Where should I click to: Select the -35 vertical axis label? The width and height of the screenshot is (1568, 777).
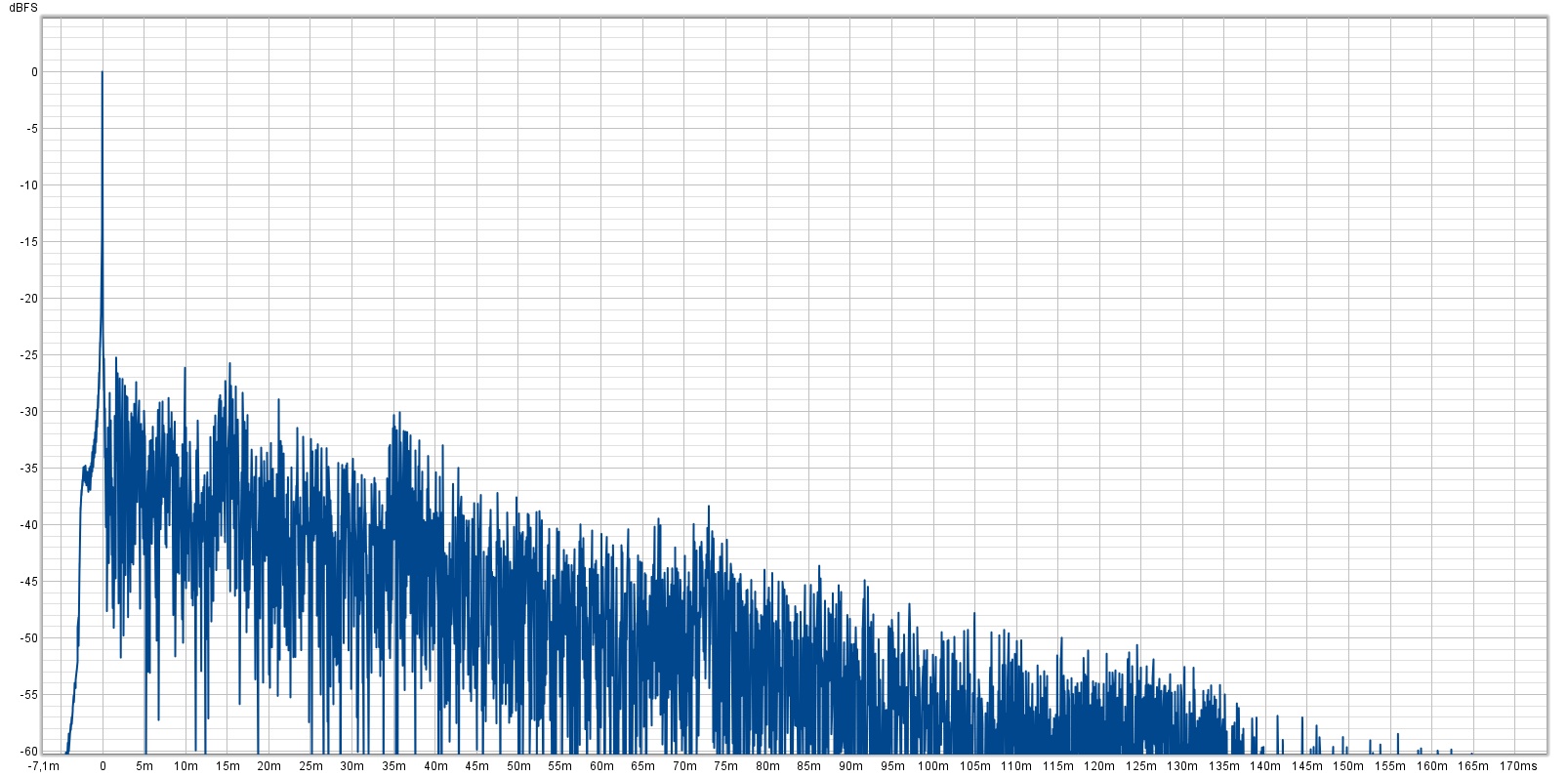(29, 469)
